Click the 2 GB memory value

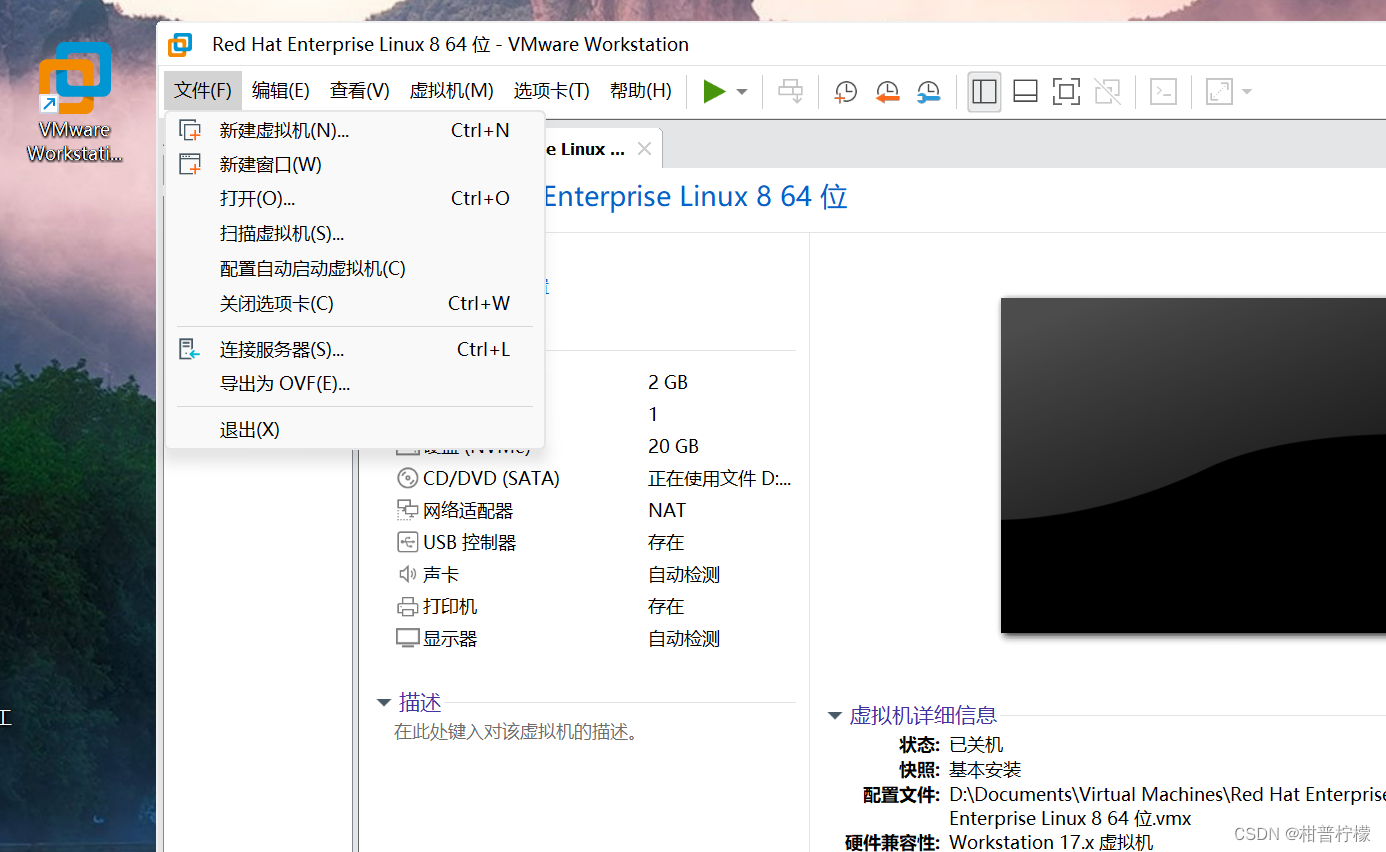click(x=668, y=382)
